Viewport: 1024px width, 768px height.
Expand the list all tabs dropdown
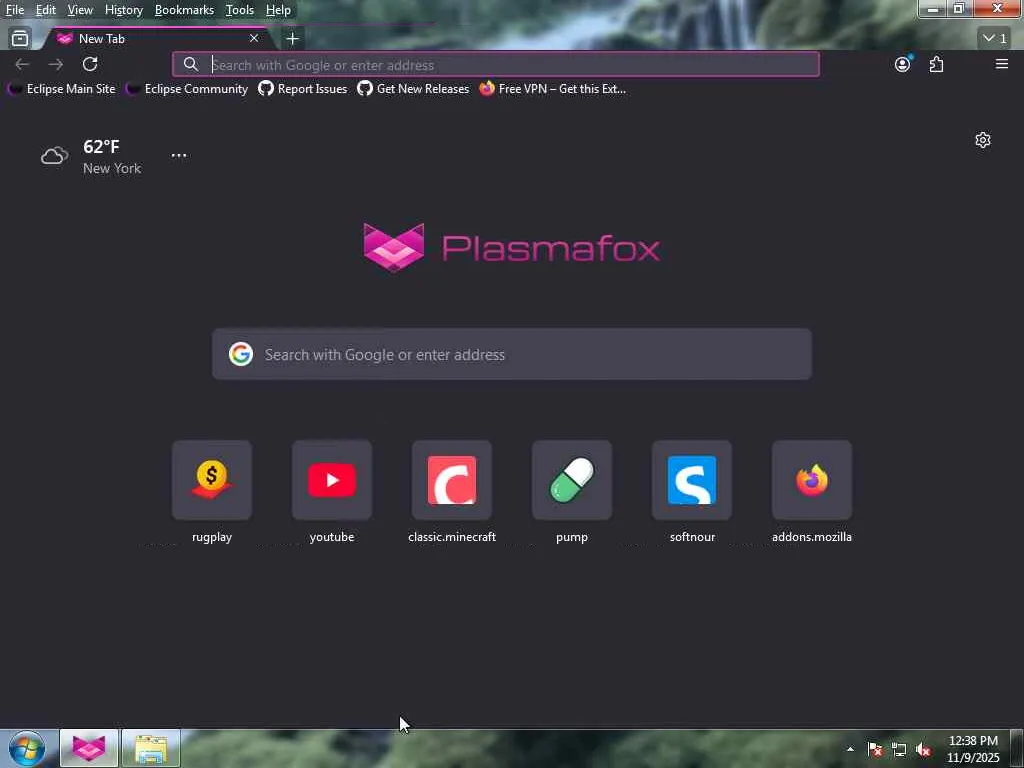(x=995, y=39)
